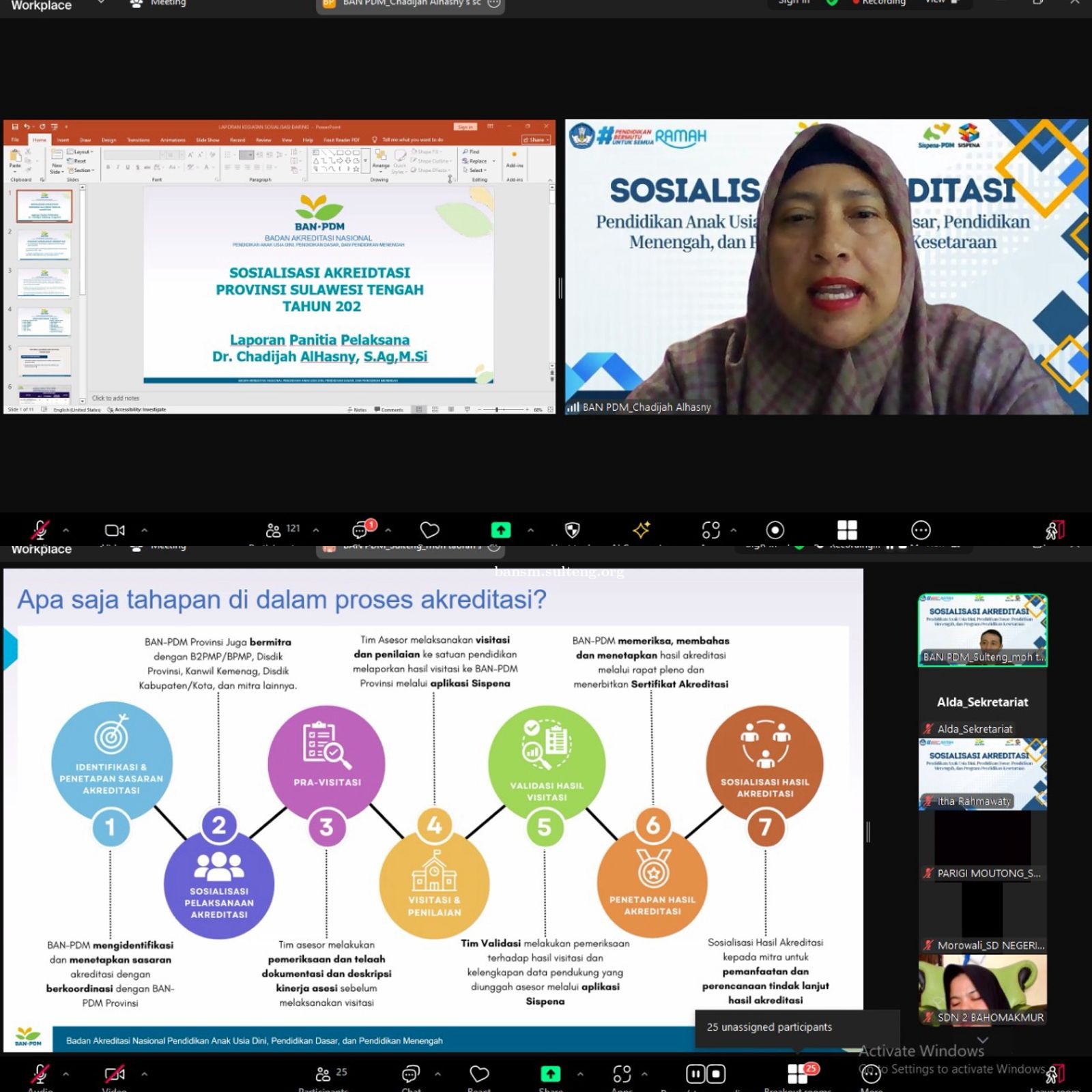Unmute the microphone in the top meeting

click(40, 529)
